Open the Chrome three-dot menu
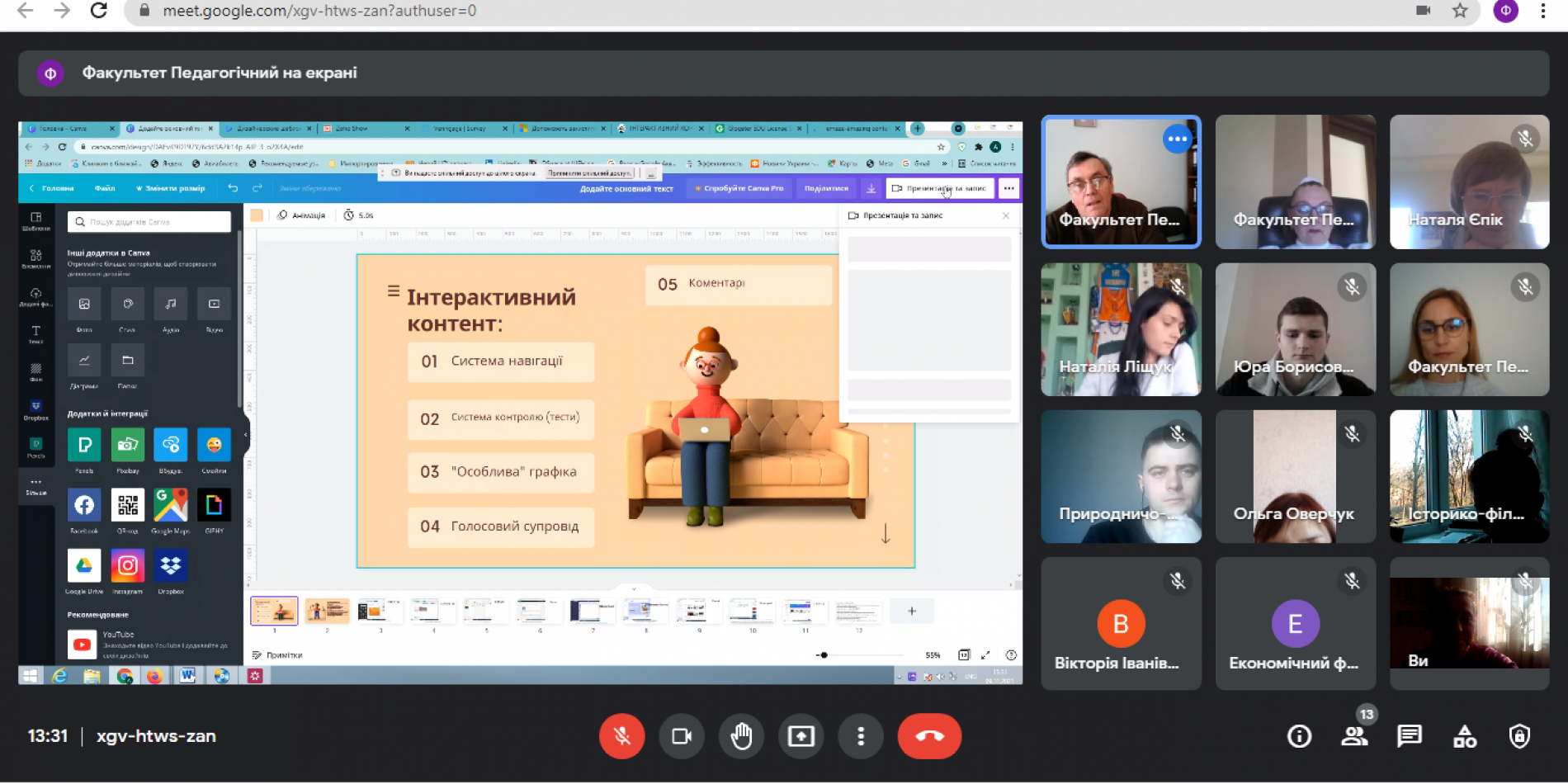This screenshot has height=784, width=1568. pos(1542,11)
